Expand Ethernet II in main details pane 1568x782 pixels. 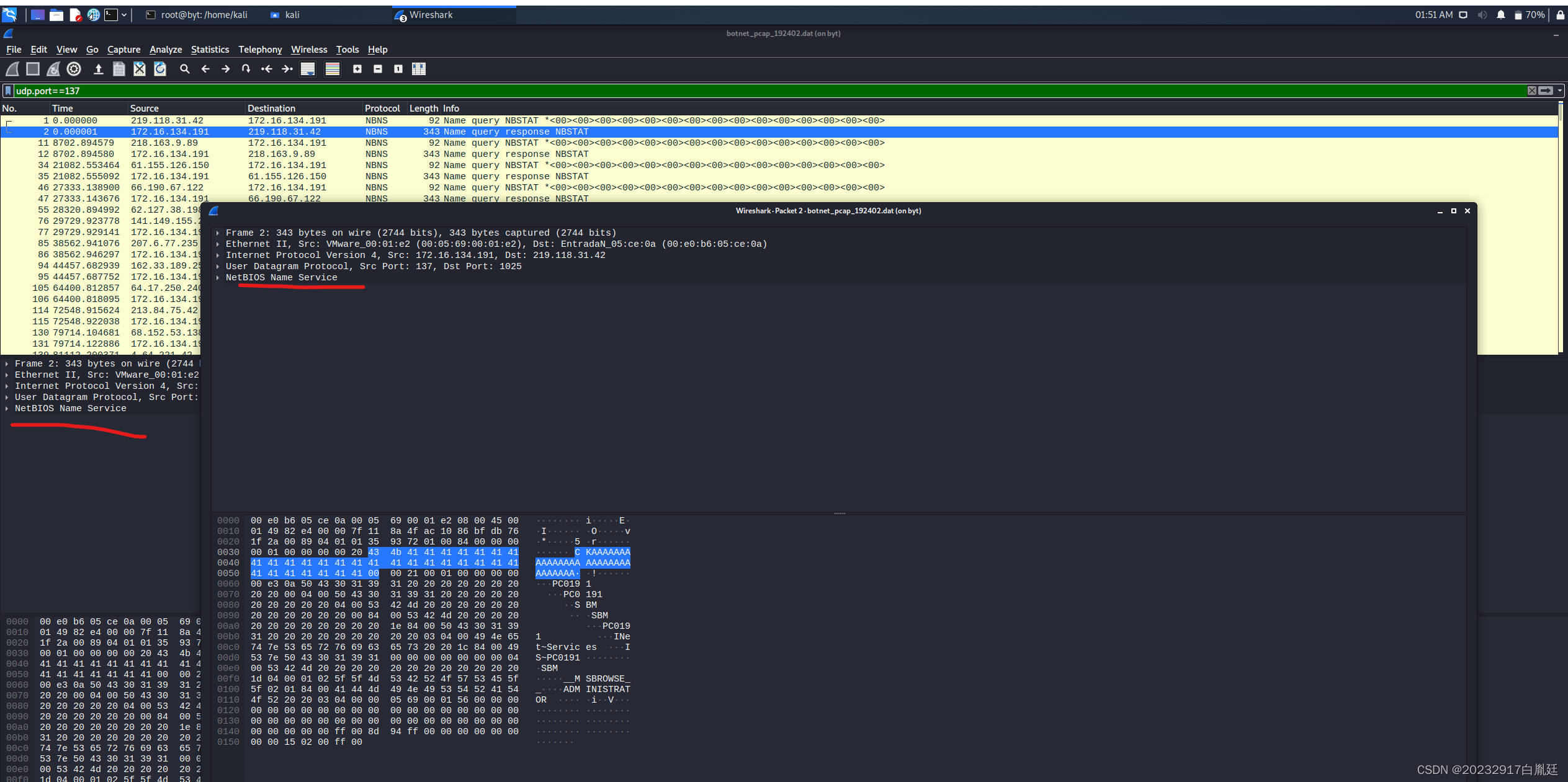click(x=7, y=375)
